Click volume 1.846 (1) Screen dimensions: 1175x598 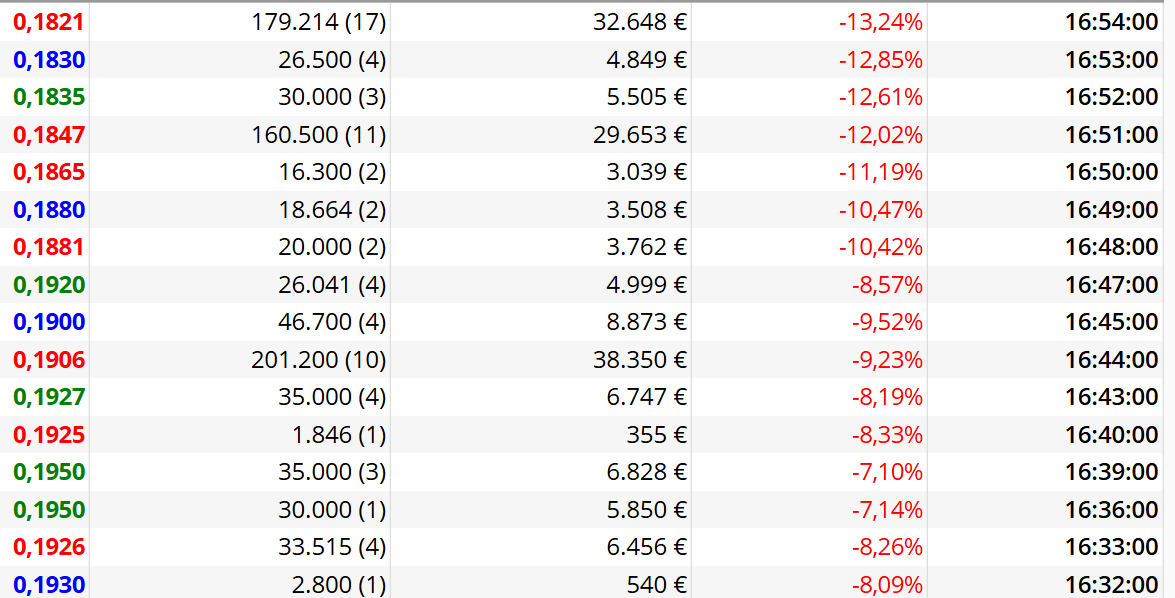click(x=339, y=435)
